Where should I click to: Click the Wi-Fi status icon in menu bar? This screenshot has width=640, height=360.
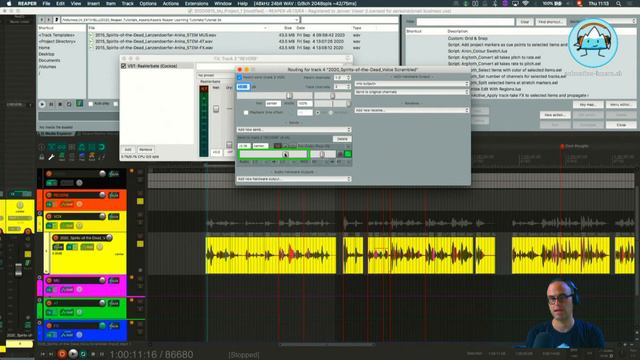tap(526, 3)
